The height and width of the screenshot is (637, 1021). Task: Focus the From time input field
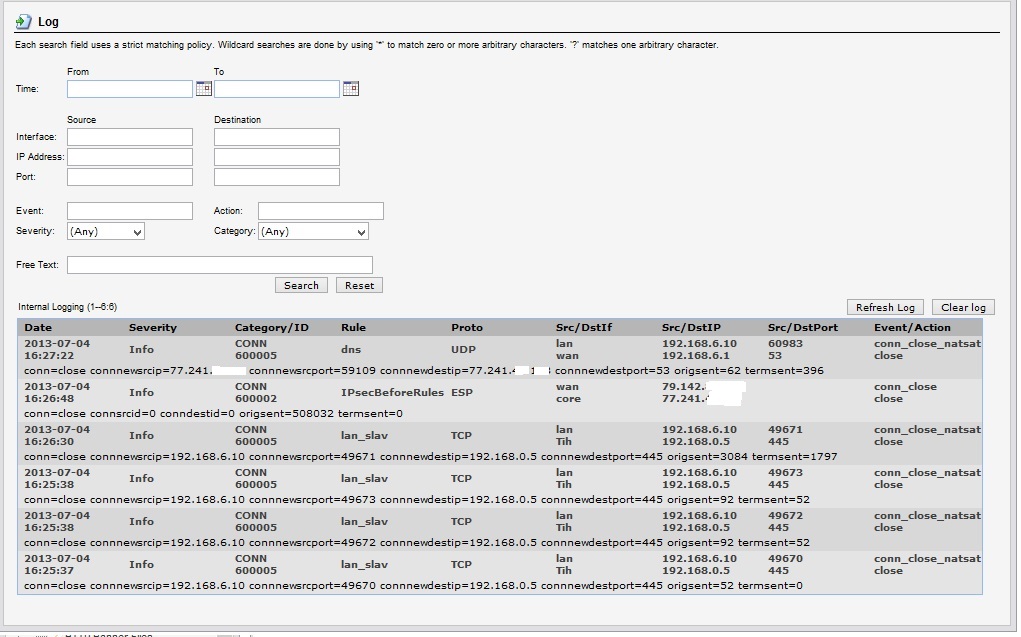click(129, 89)
